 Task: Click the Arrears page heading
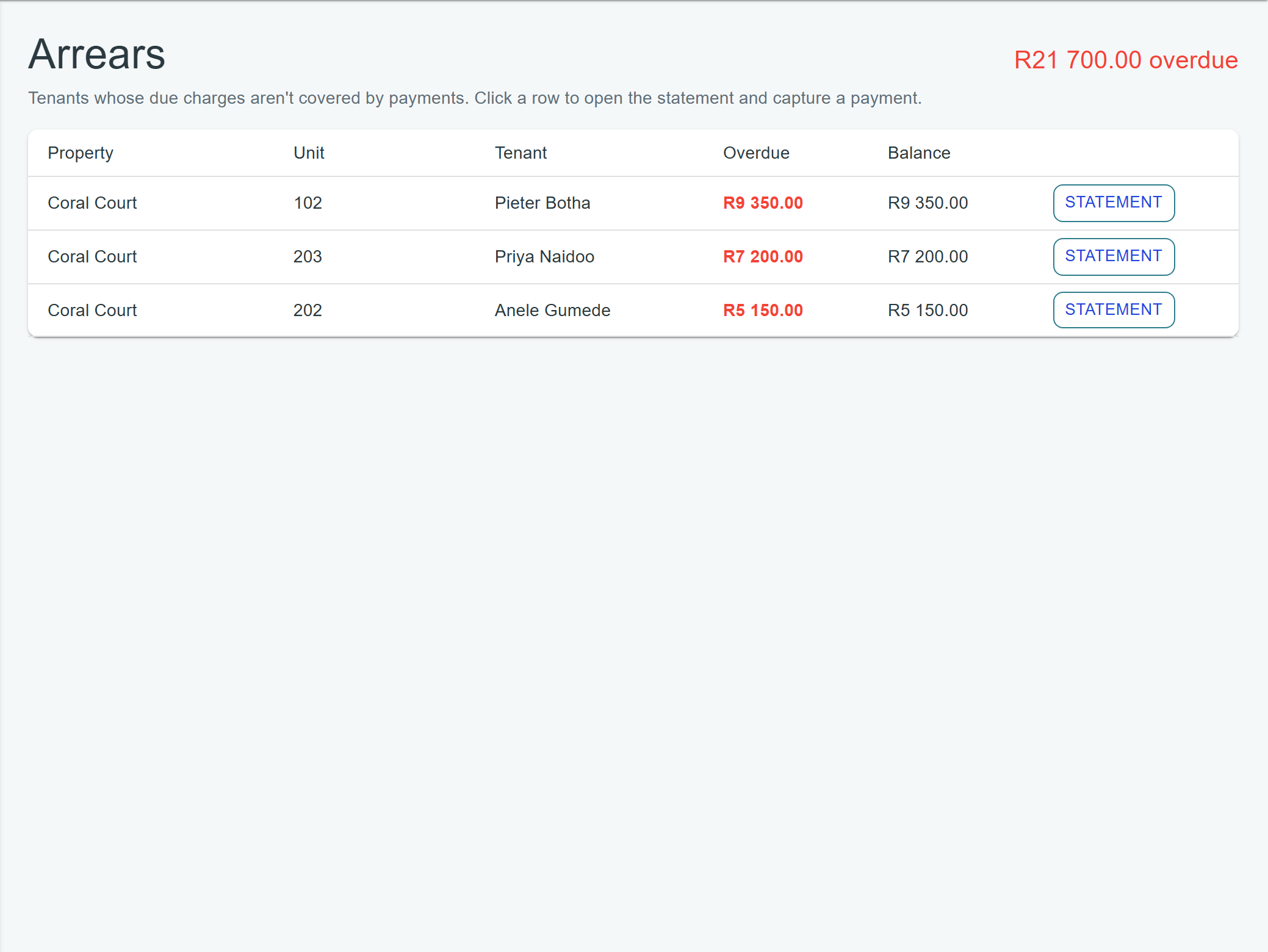[97, 54]
